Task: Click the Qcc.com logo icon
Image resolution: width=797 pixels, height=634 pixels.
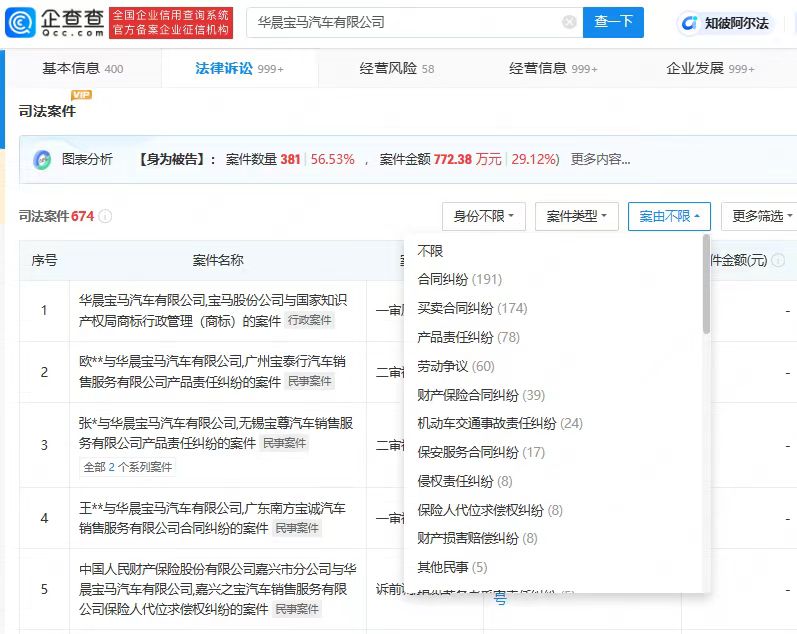Action: point(24,22)
